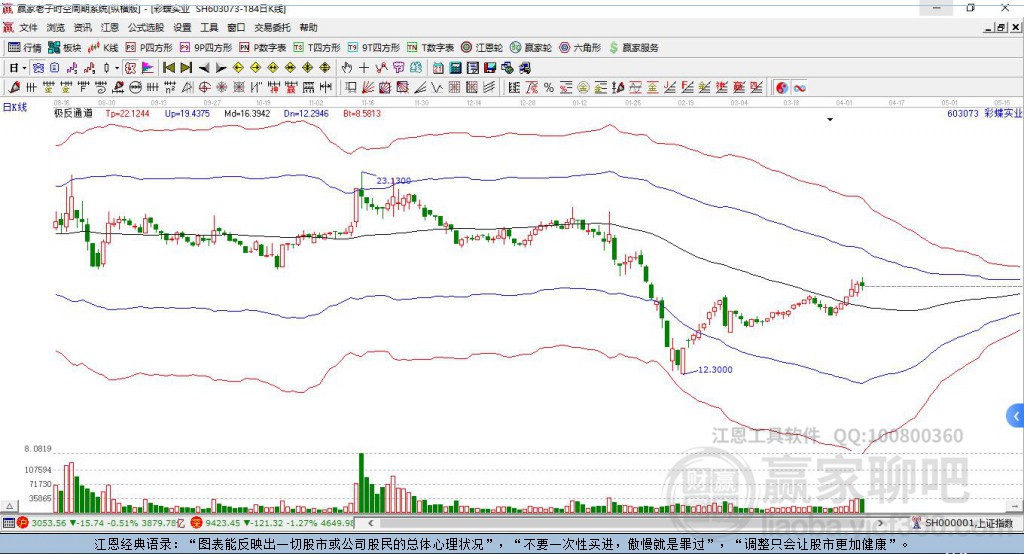This screenshot has width=1024, height=554.
Task: Click the red circular target tool
Action: pos(204,88)
